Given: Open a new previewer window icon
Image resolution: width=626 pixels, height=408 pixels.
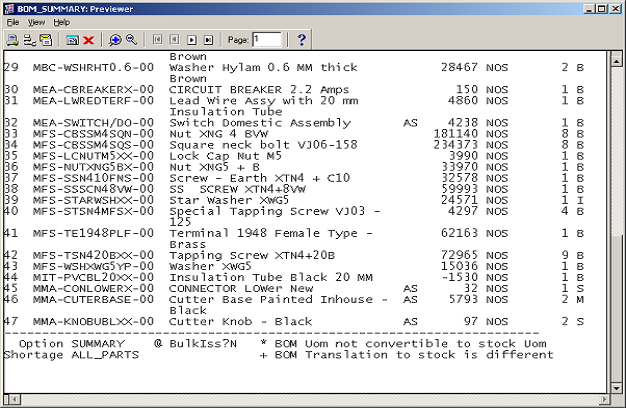Looking at the screenshot, I should click(x=72, y=40).
